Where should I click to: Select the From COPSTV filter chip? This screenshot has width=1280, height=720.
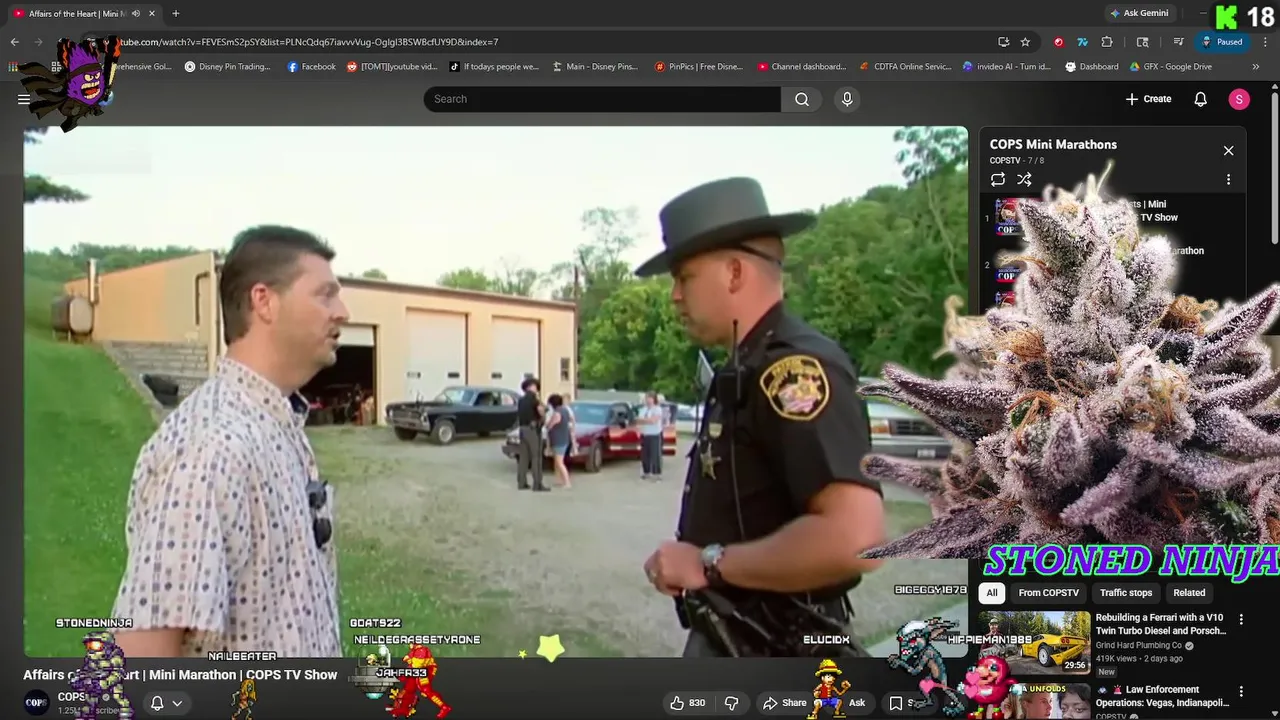pos(1048,593)
